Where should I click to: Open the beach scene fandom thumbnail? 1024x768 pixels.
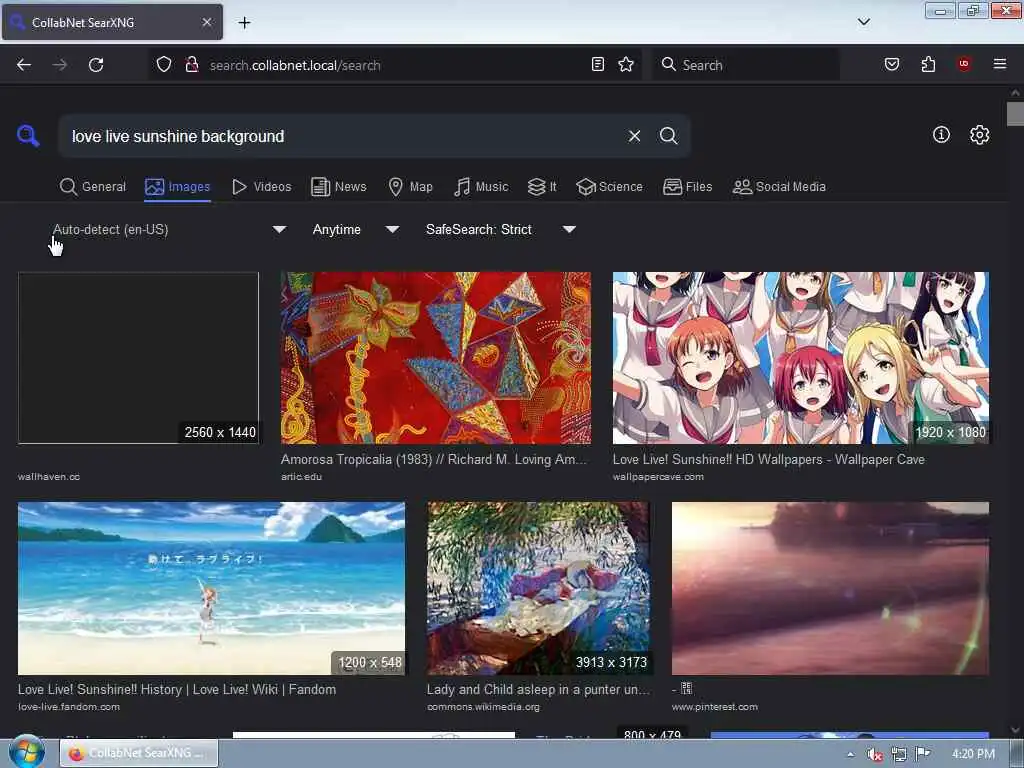[x=212, y=588]
